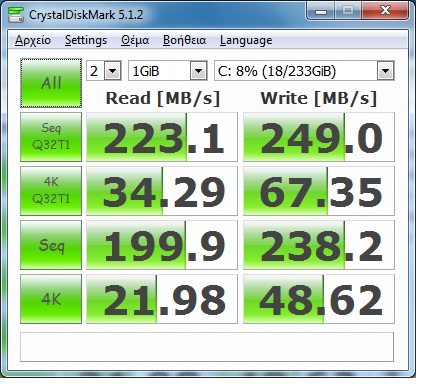
Task: Run the Seq test button
Action: click(51, 245)
